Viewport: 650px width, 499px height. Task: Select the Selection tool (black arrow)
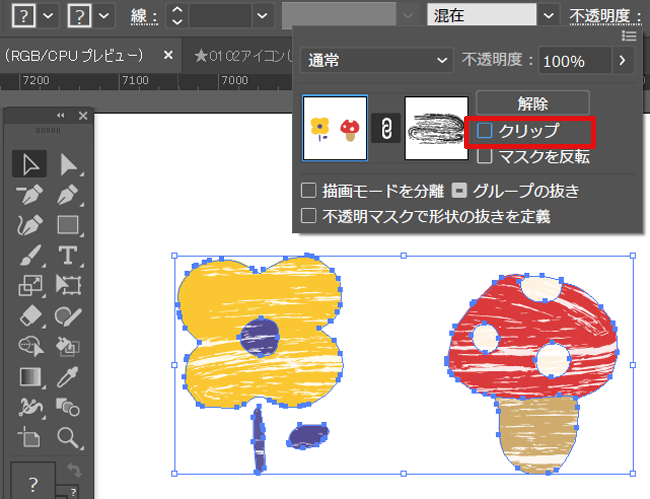(29, 165)
